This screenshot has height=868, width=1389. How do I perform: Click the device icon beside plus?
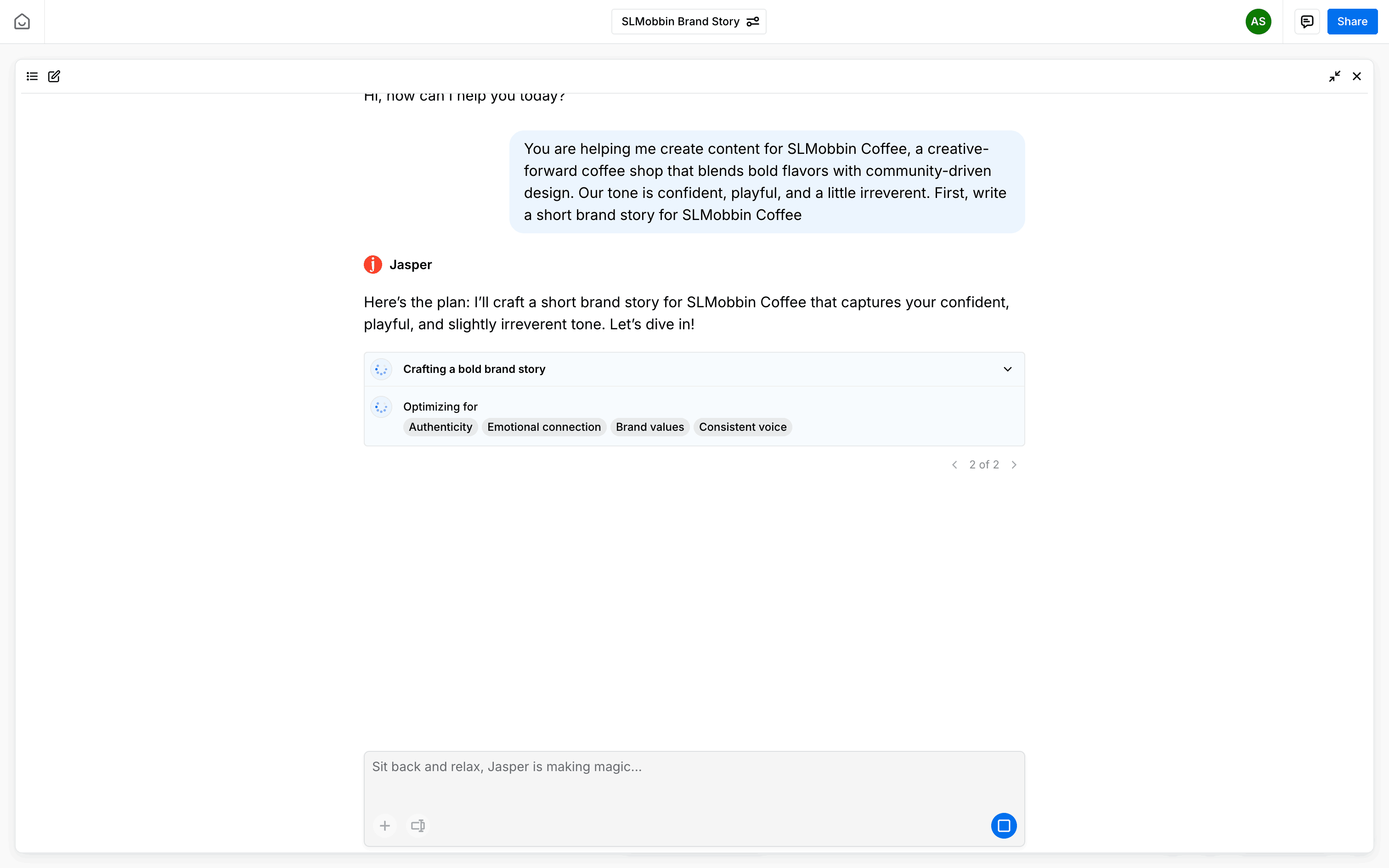tap(418, 826)
